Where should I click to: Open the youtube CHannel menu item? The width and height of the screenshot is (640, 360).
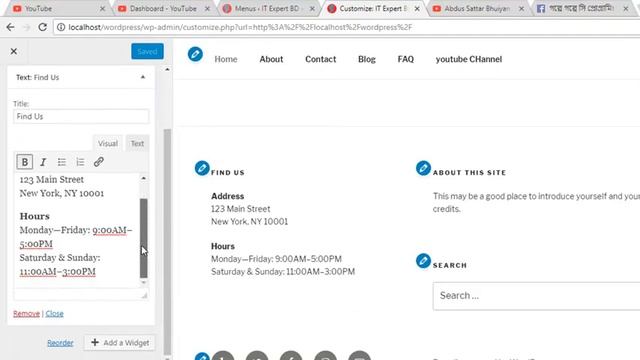click(x=469, y=59)
